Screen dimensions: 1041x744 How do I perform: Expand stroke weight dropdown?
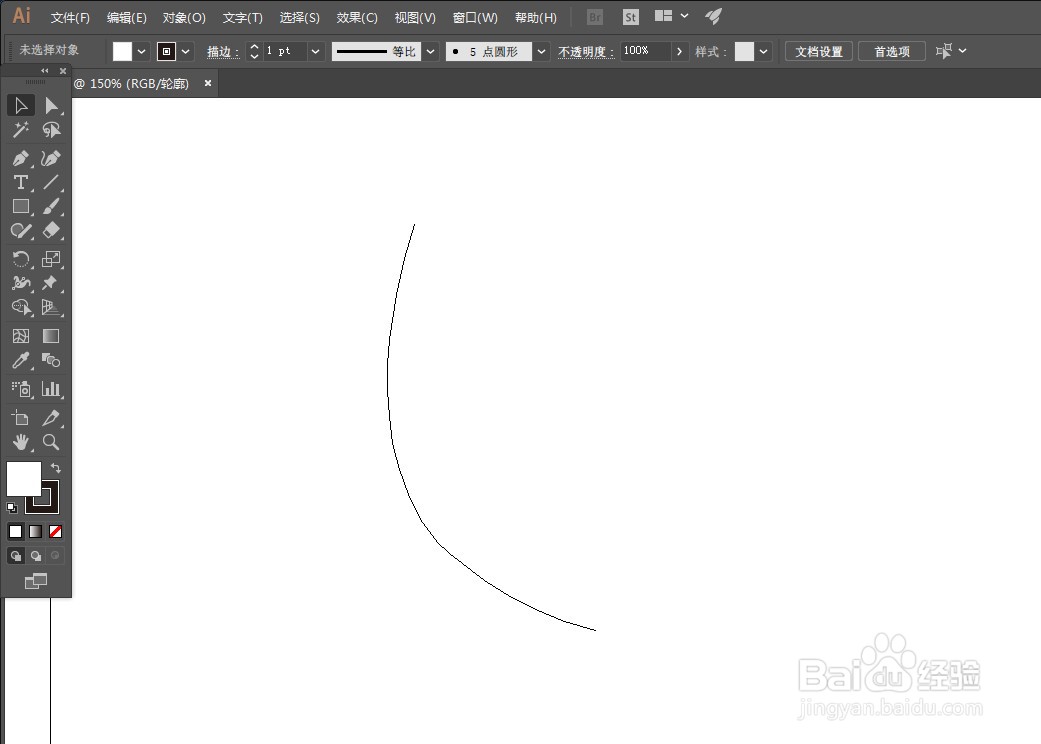(x=315, y=52)
